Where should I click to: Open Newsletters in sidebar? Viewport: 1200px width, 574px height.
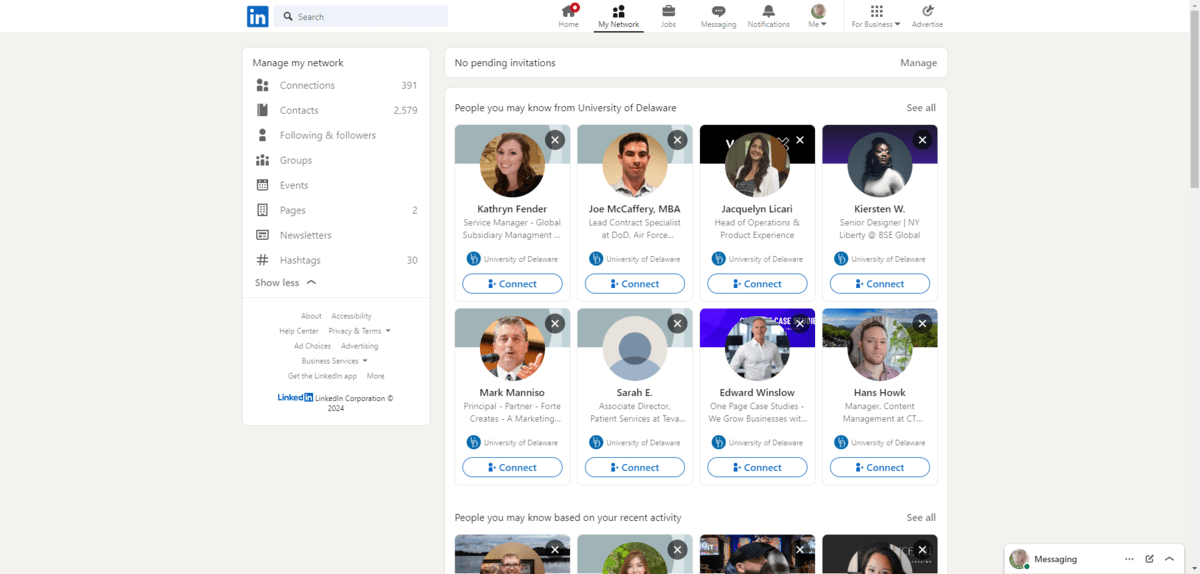point(336,235)
